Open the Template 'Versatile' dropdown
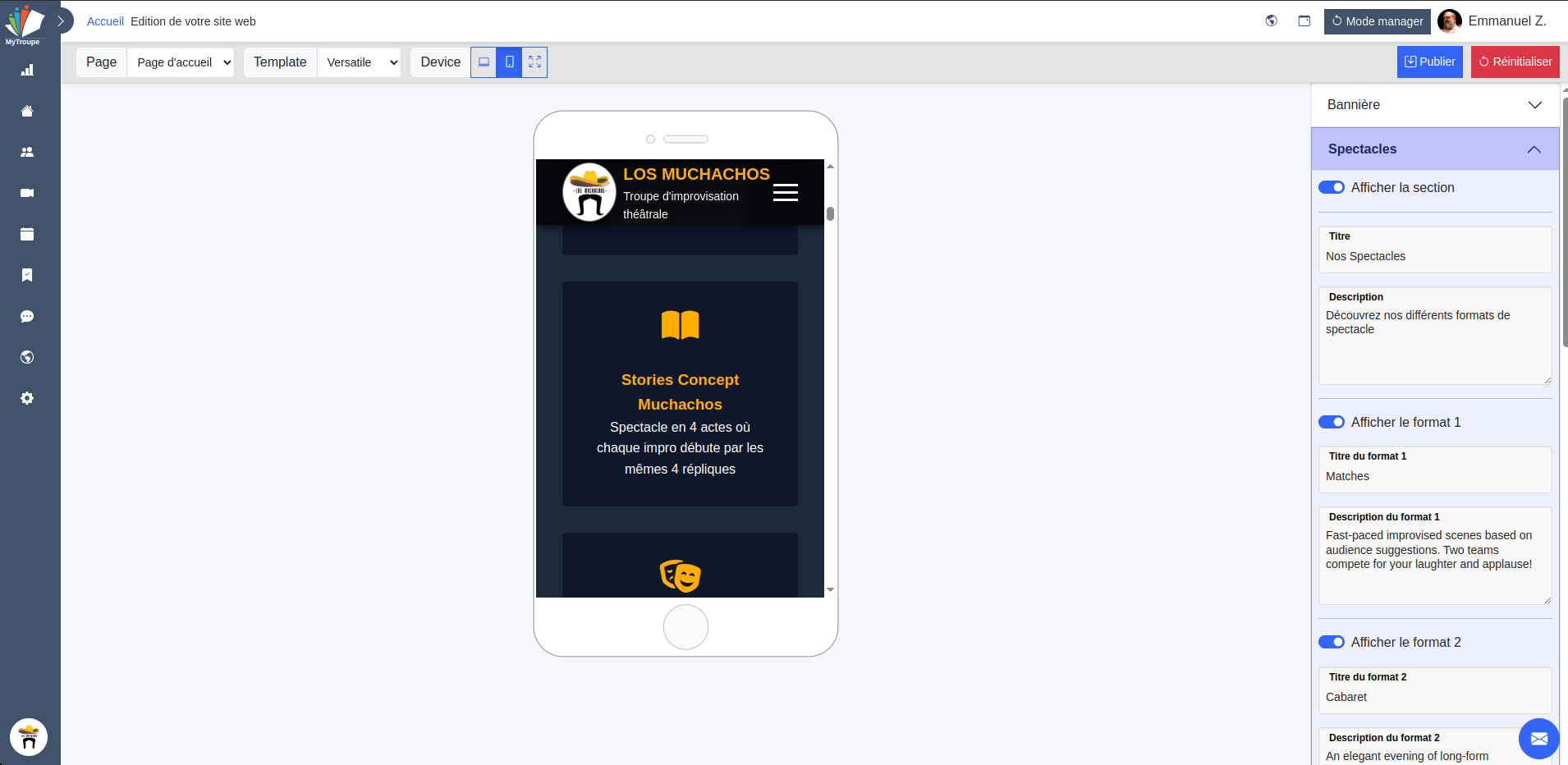Viewport: 1568px width, 765px height. tap(360, 62)
